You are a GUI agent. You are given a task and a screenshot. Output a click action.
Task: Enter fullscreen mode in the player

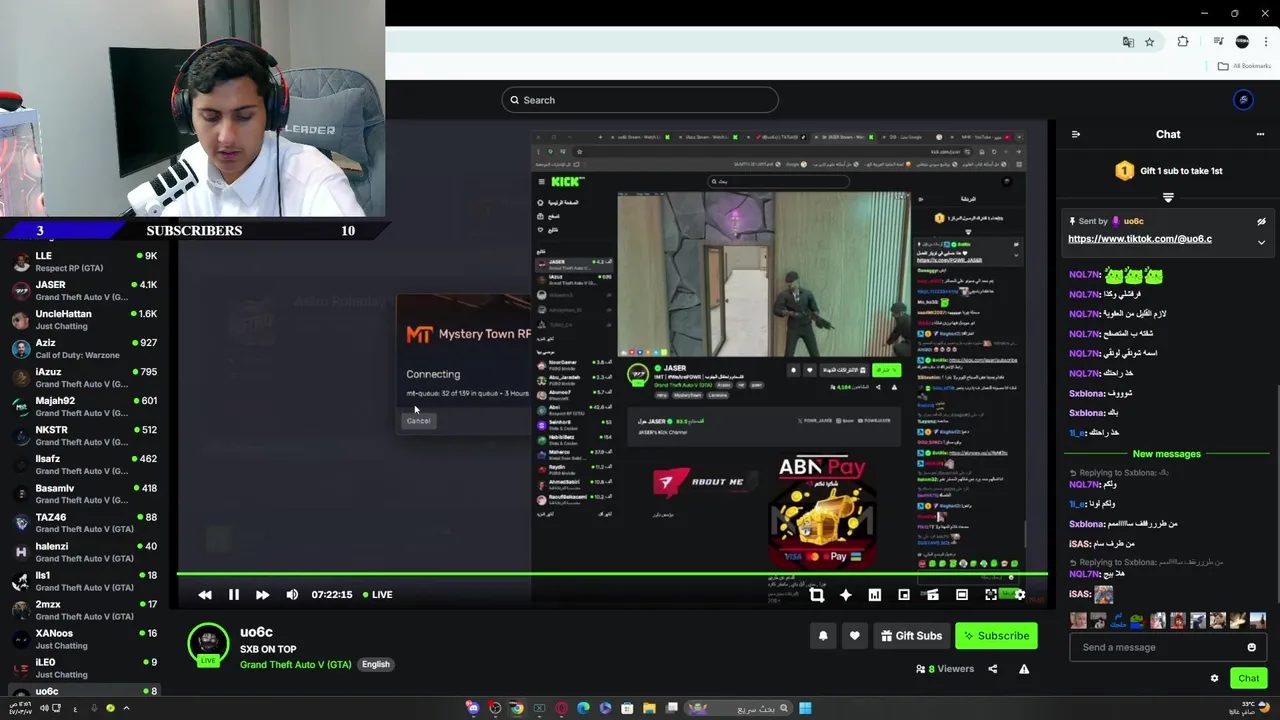(x=991, y=594)
